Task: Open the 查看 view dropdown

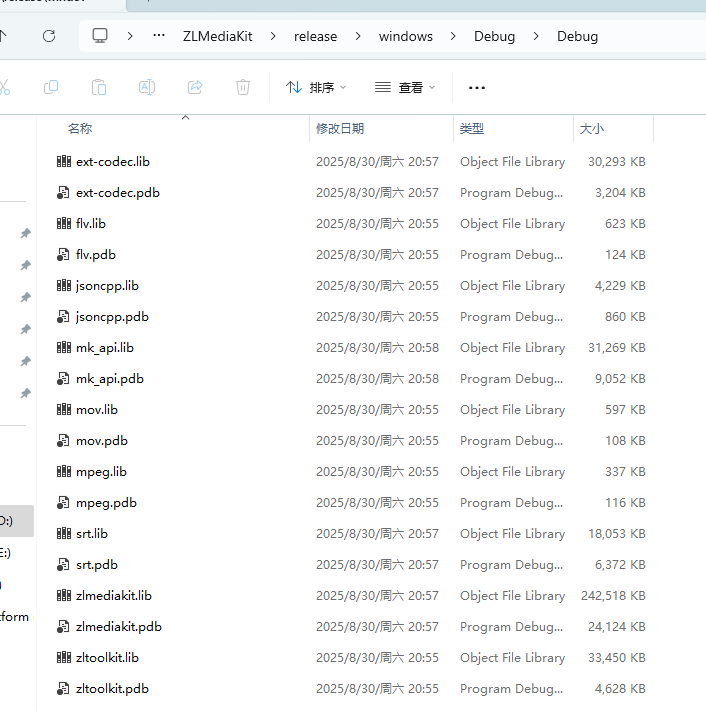Action: (405, 87)
